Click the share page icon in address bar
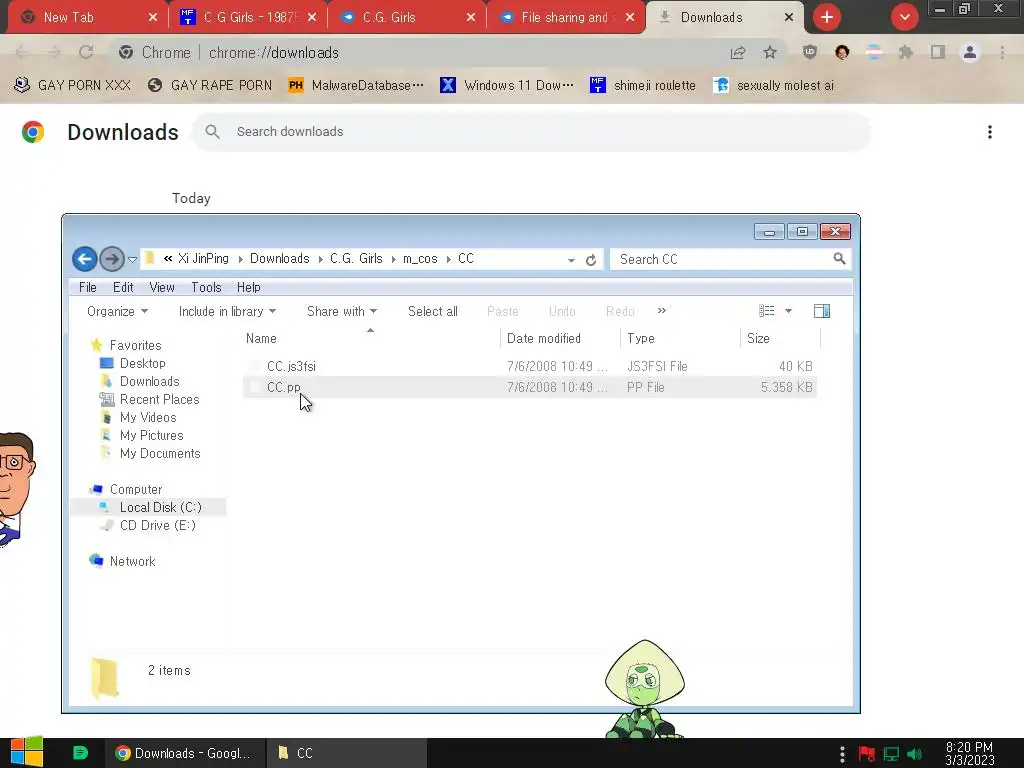This screenshot has width=1024, height=768. (x=738, y=52)
